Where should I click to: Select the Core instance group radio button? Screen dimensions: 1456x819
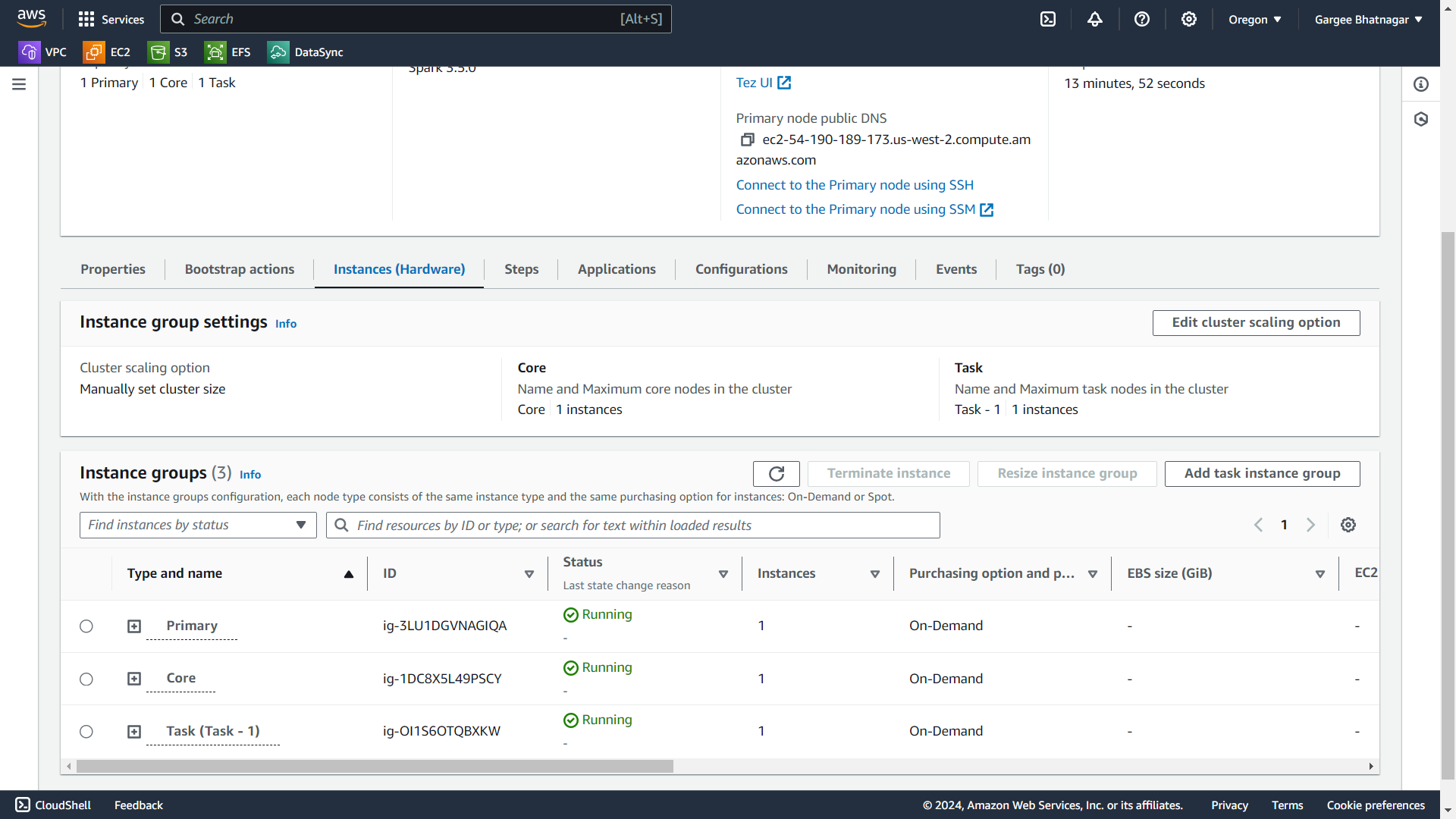pos(86,679)
